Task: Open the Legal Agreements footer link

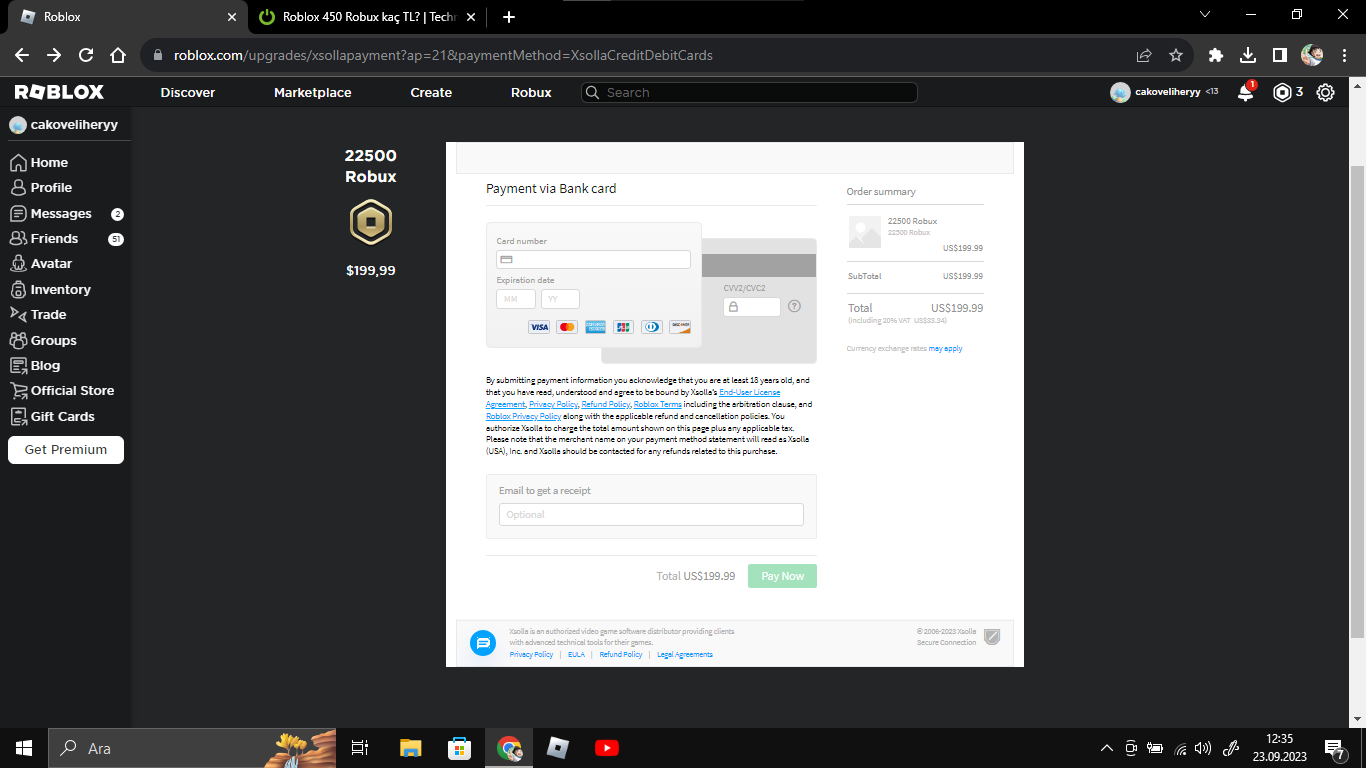Action: [x=685, y=655]
